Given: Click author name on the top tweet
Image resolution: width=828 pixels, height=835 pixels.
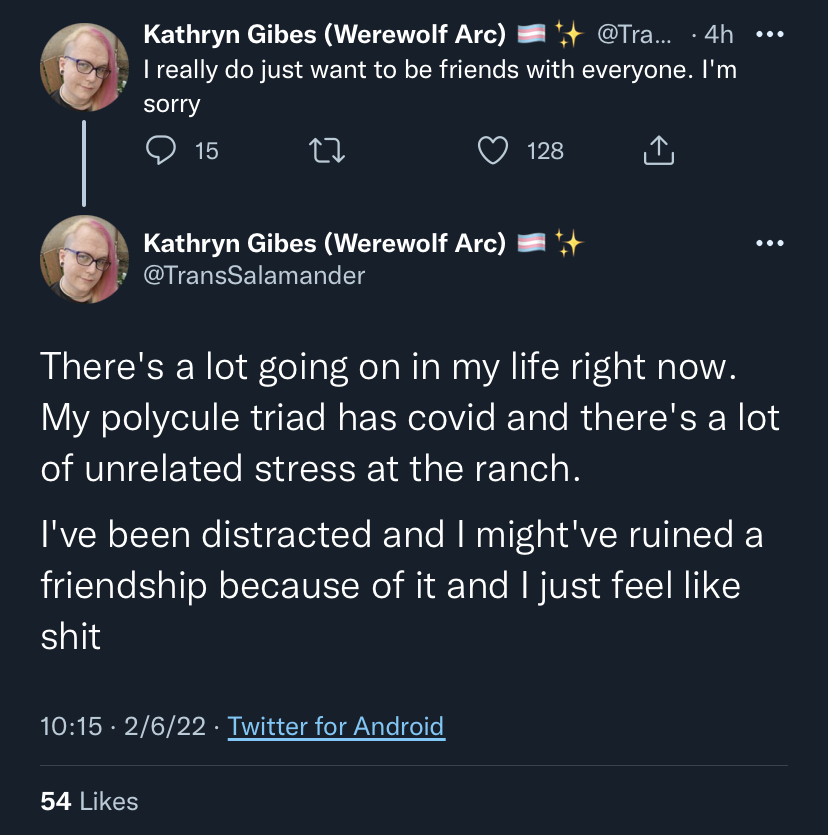Looking at the screenshot, I should pyautogui.click(x=324, y=35).
